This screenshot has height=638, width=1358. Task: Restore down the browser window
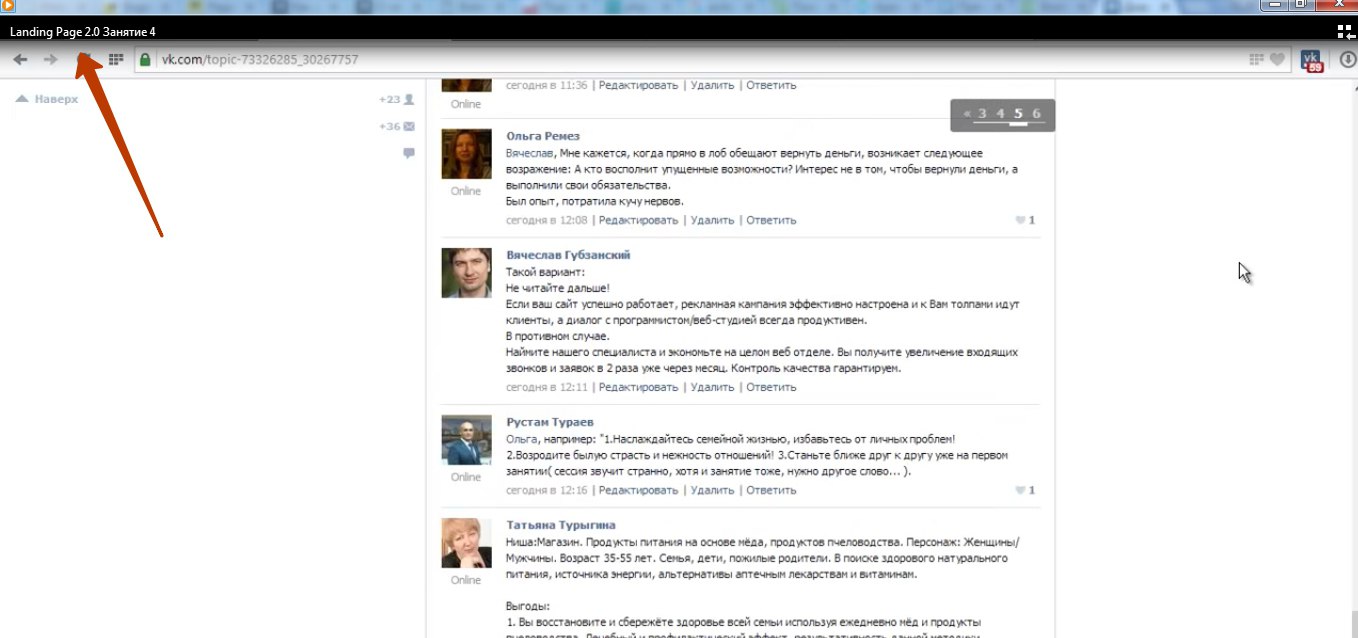coord(1301,5)
